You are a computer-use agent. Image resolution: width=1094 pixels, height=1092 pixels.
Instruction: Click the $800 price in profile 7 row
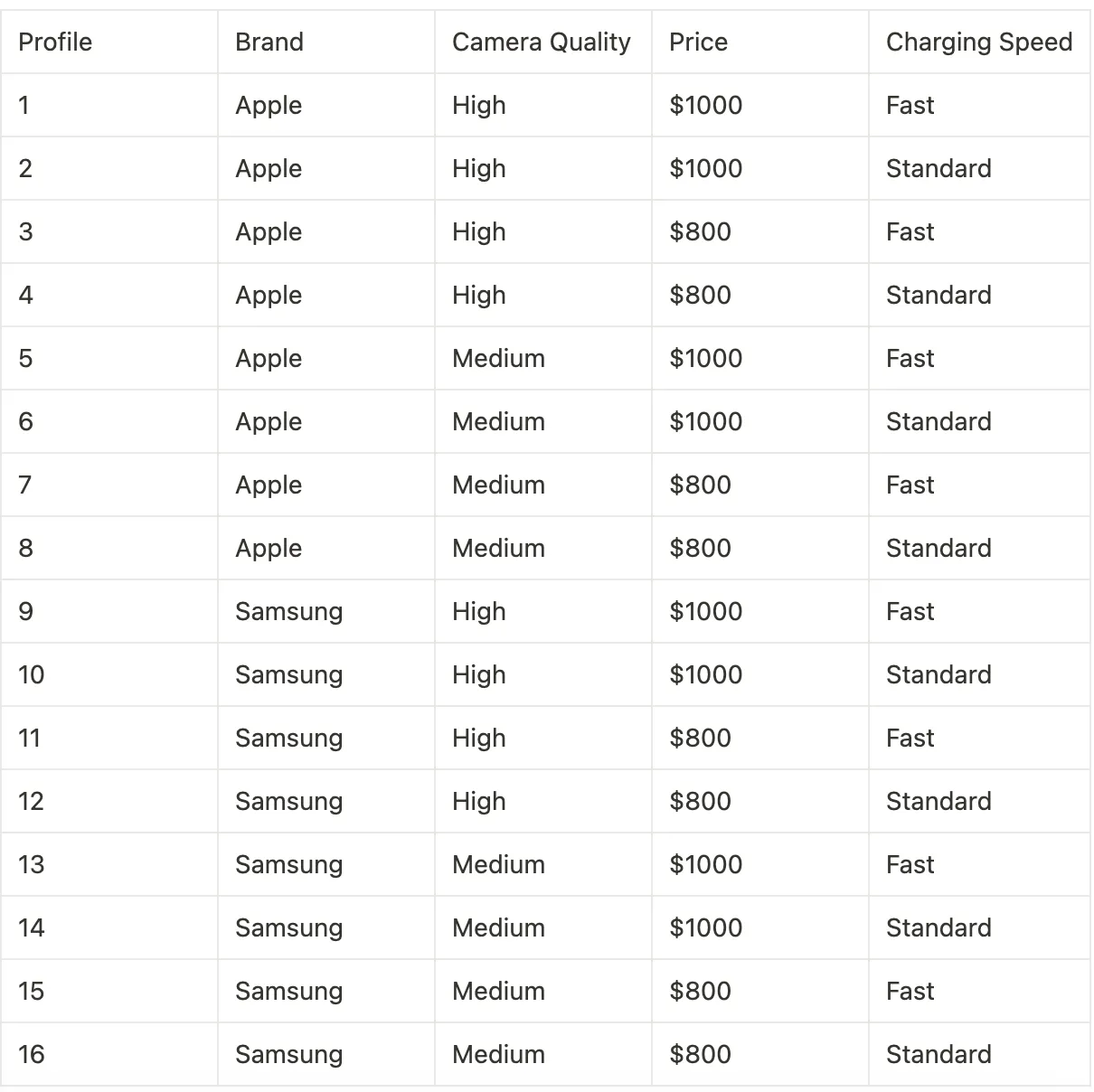coord(759,485)
